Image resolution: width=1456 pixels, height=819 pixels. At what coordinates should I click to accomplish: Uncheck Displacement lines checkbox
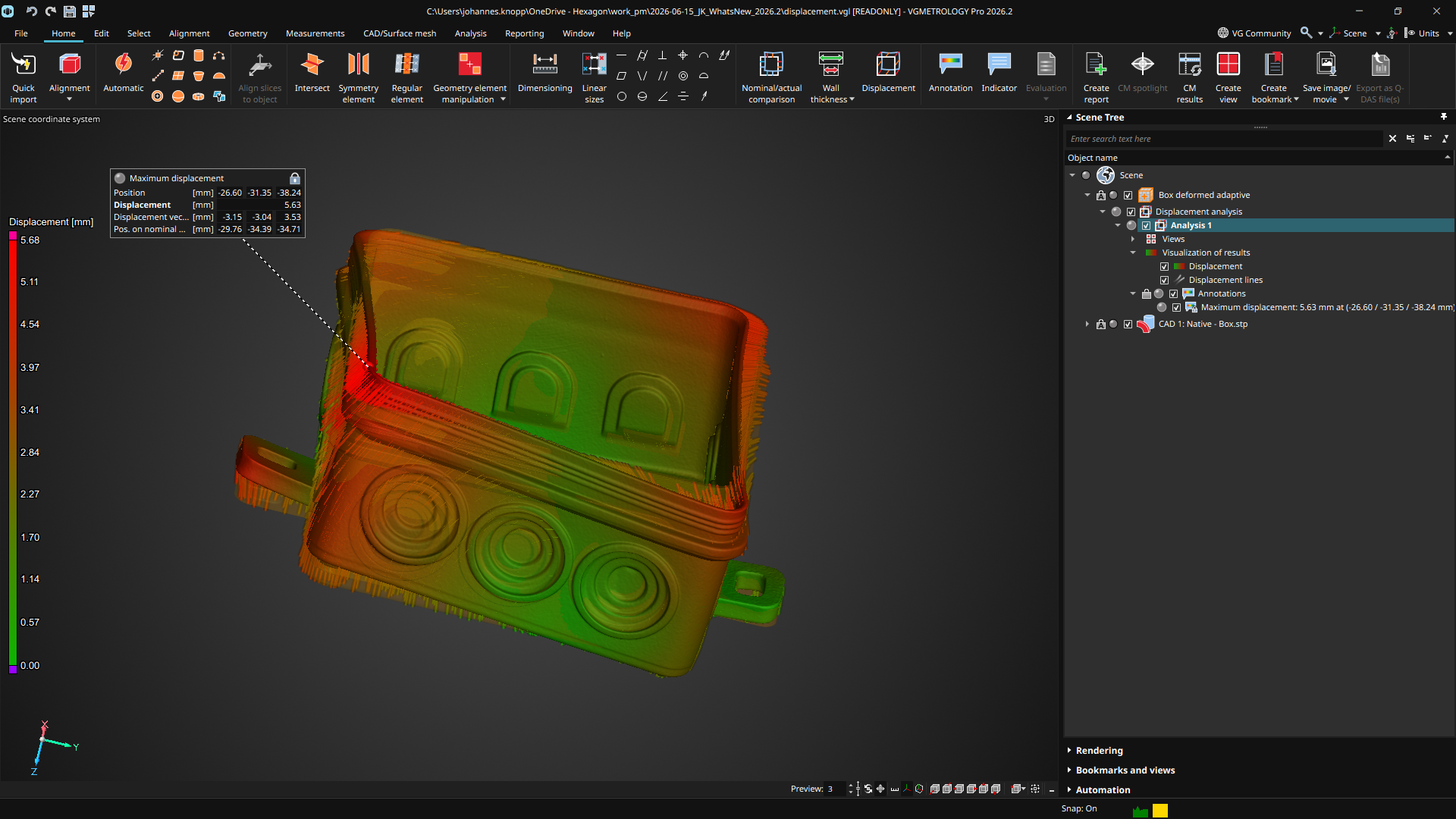pyautogui.click(x=1165, y=281)
